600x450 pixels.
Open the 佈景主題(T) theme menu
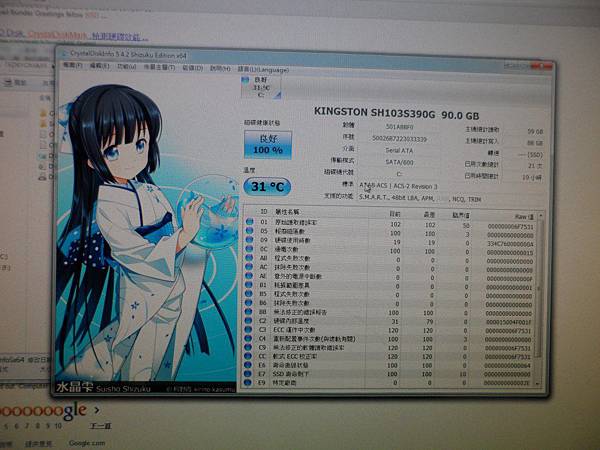[159, 67]
